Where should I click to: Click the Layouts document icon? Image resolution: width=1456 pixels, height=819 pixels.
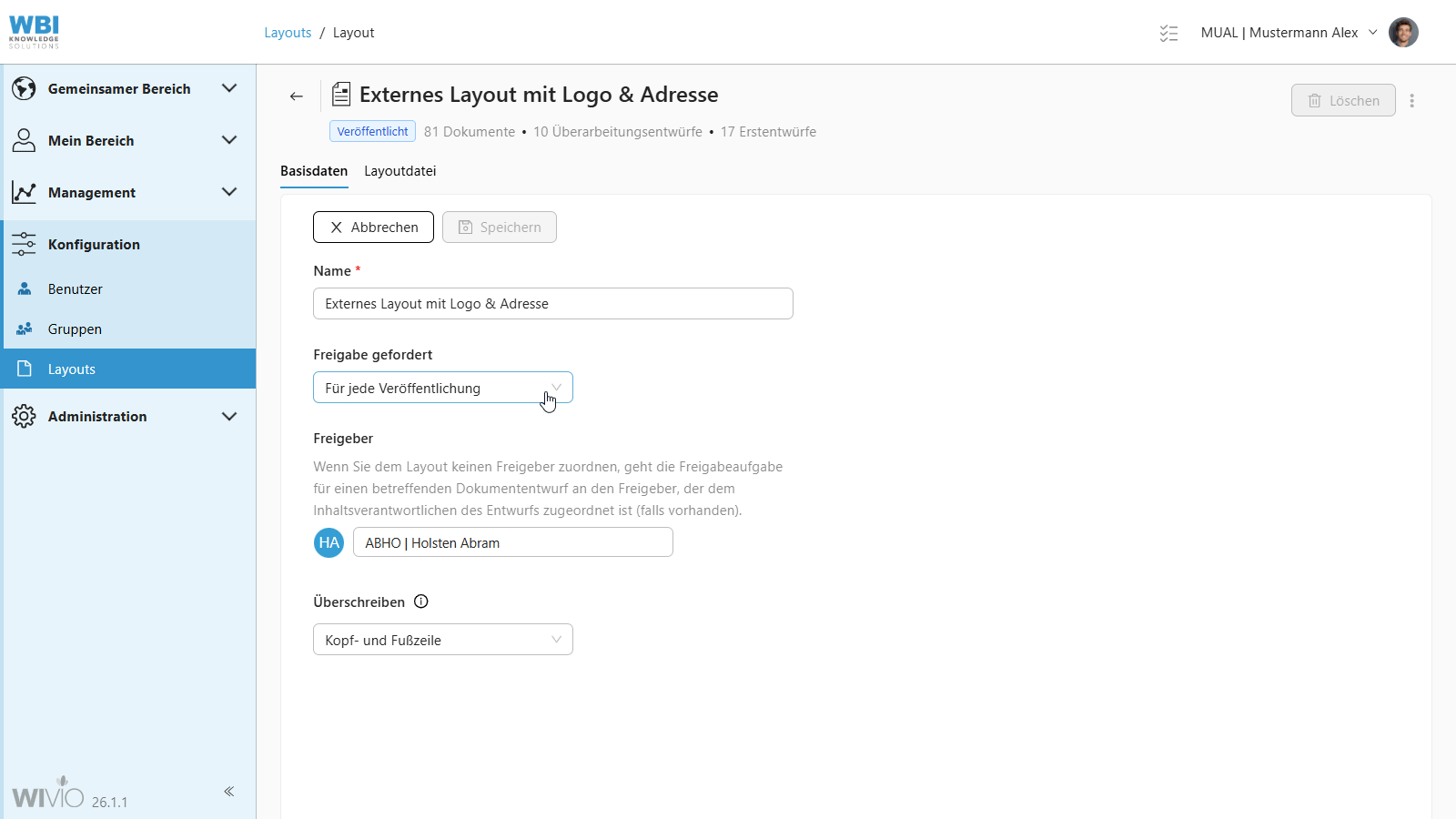[23, 369]
